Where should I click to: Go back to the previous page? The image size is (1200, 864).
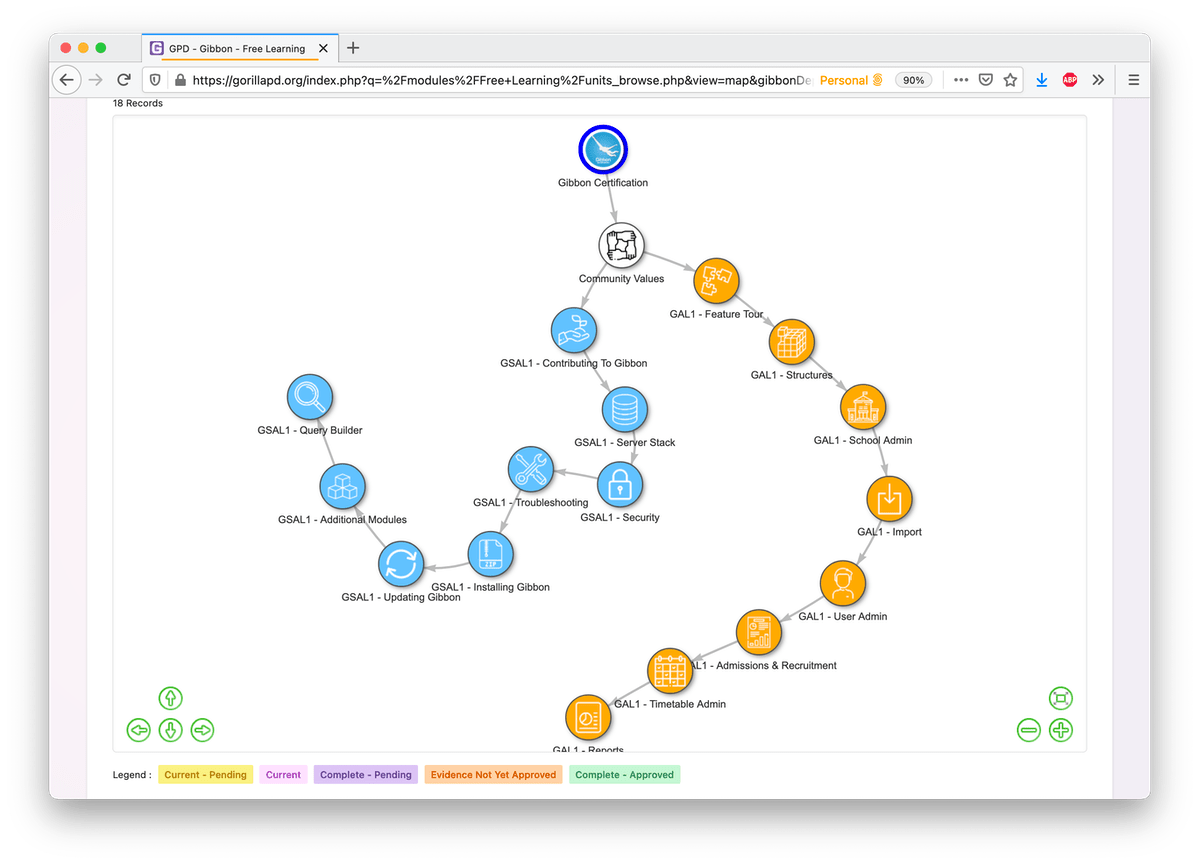click(67, 80)
